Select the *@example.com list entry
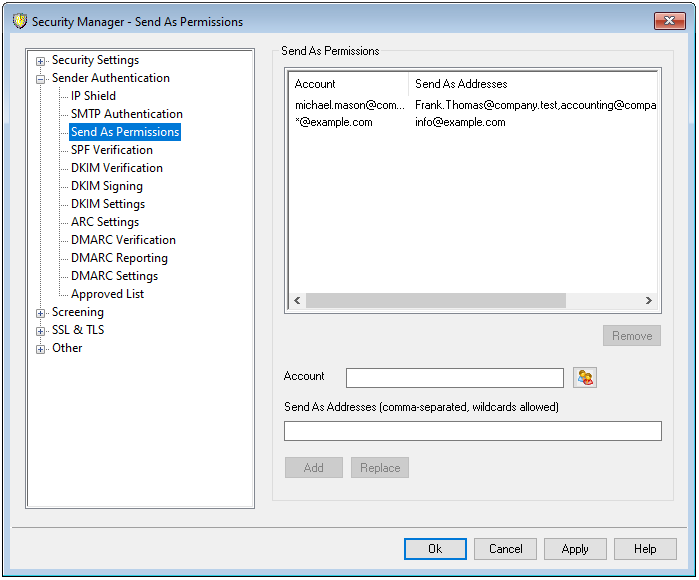The height and width of the screenshot is (580, 699). (334, 122)
